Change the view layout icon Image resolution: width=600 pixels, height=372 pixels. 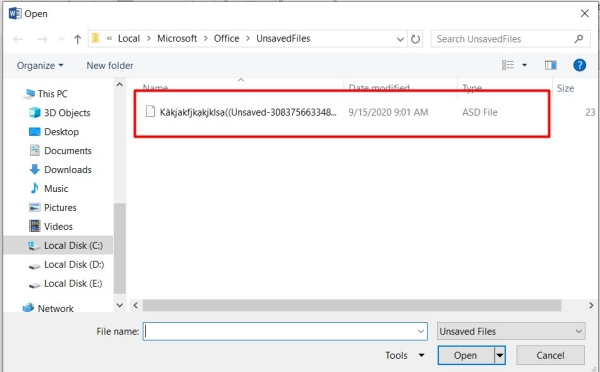[x=508, y=65]
